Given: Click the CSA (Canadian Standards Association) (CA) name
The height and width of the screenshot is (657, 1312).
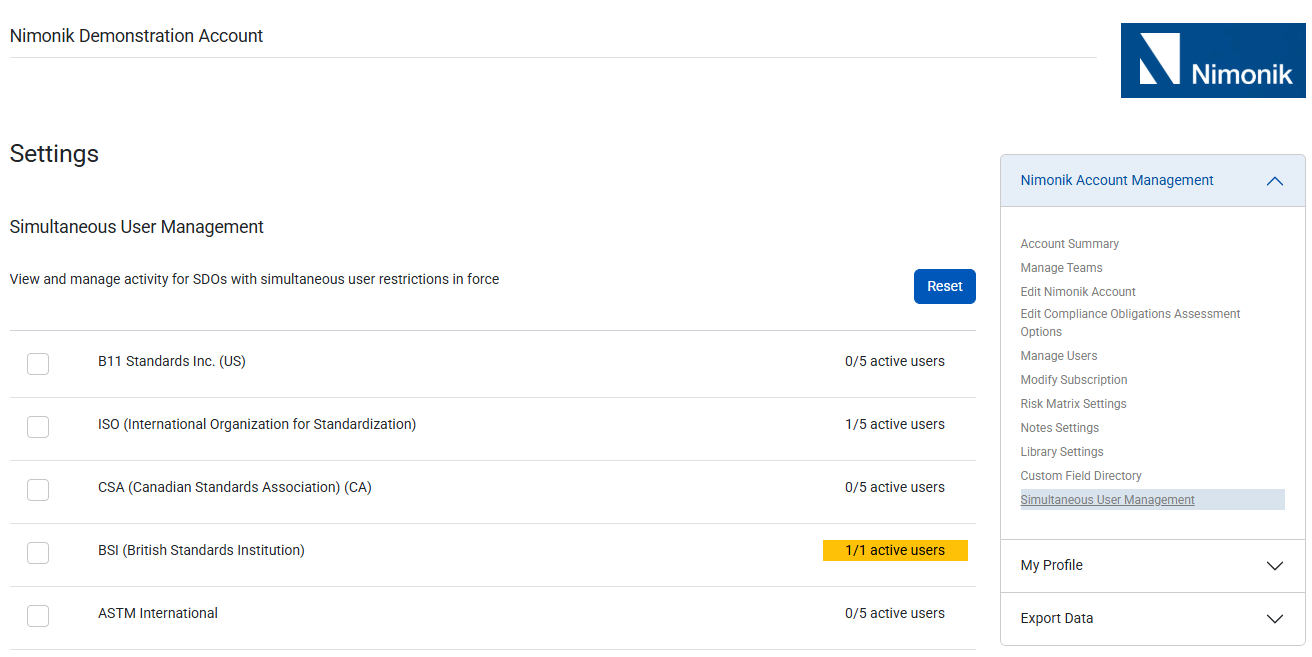Looking at the screenshot, I should pos(235,487).
